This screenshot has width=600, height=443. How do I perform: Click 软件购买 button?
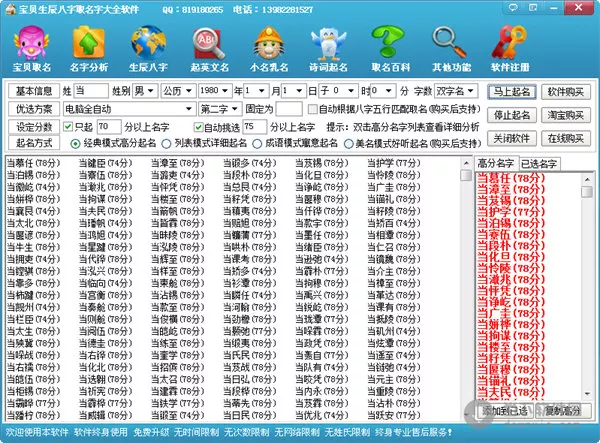point(566,91)
